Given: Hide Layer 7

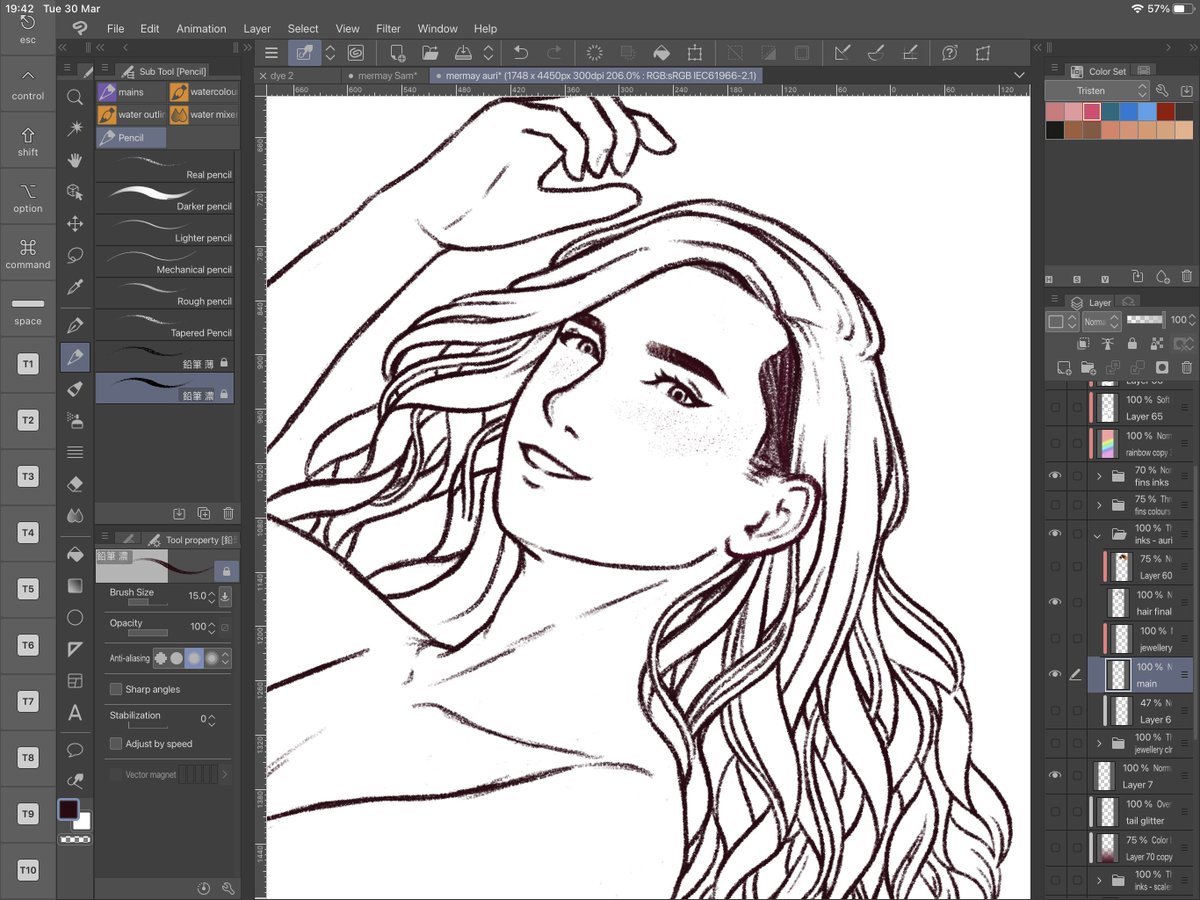Looking at the screenshot, I should (1054, 776).
